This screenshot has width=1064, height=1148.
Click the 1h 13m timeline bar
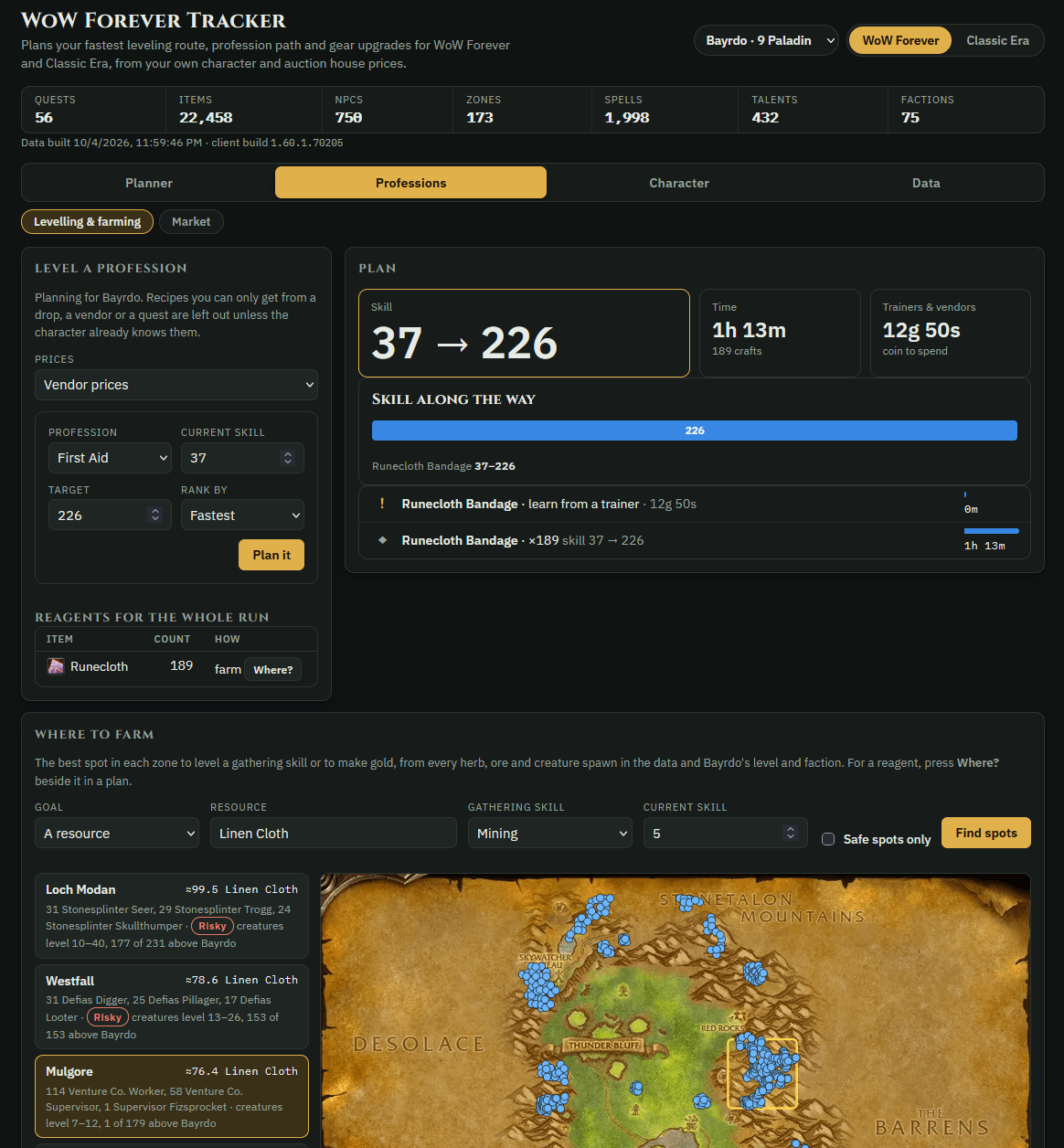click(992, 531)
